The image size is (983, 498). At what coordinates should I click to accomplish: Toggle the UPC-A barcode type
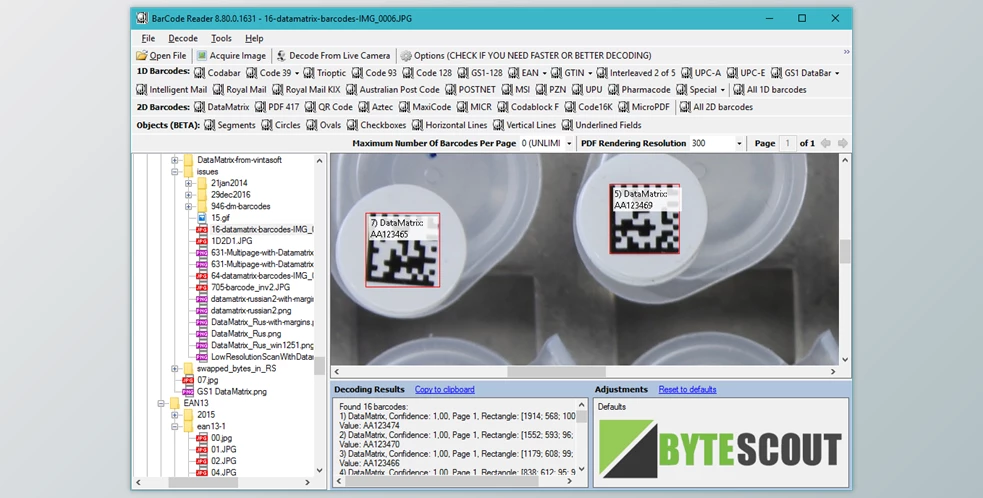click(x=701, y=73)
